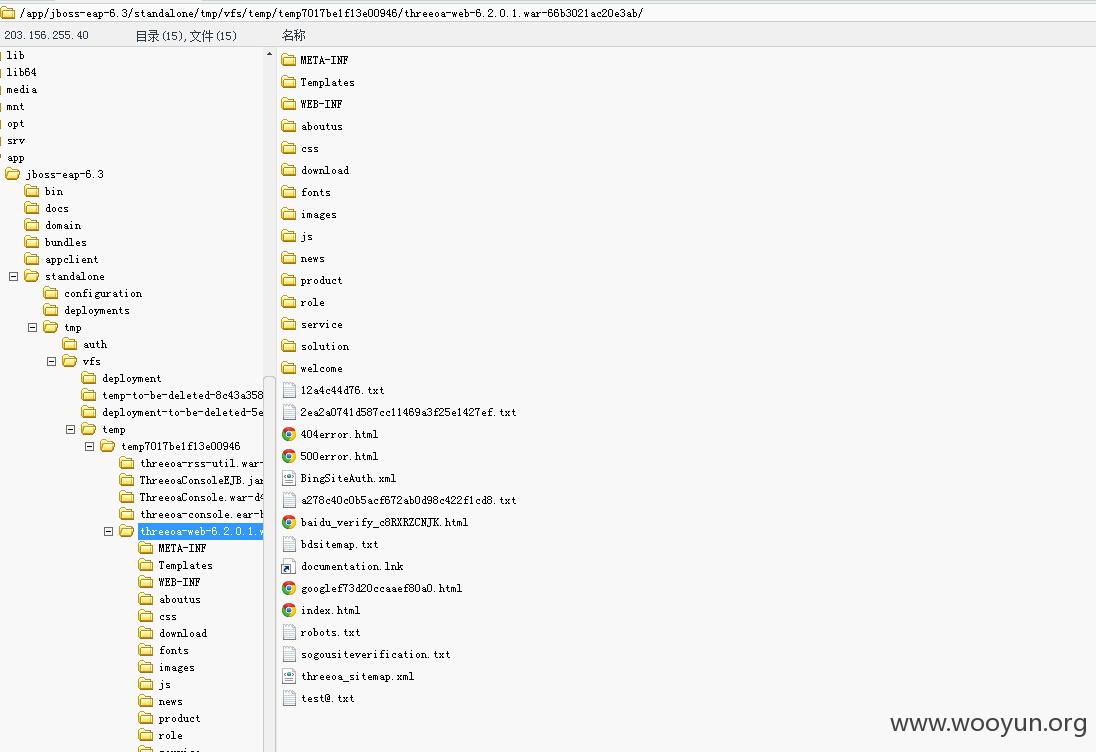
Task: Click the 名称 column header
Action: (x=294, y=35)
